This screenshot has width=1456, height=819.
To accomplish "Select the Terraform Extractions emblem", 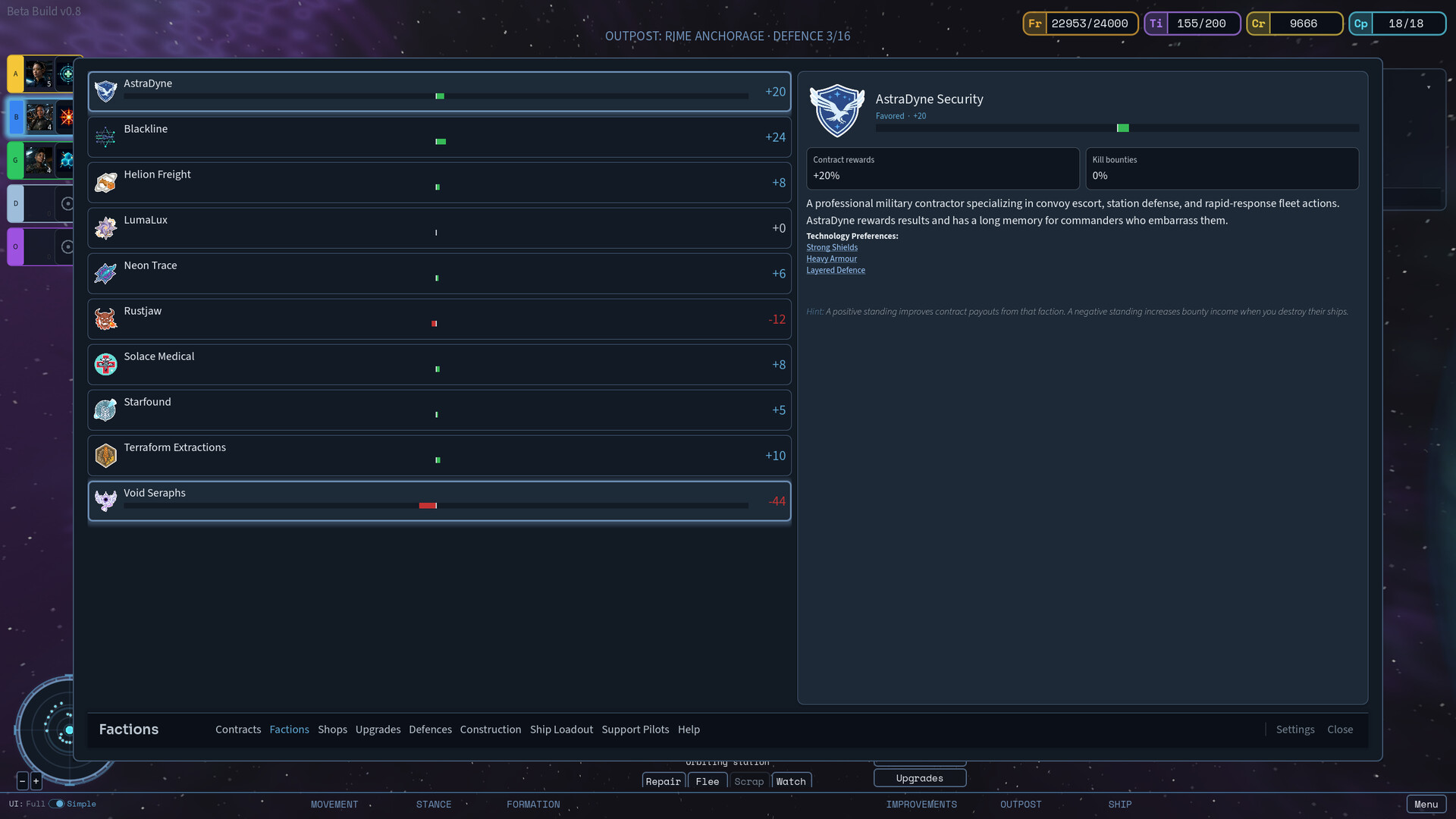I will (105, 455).
